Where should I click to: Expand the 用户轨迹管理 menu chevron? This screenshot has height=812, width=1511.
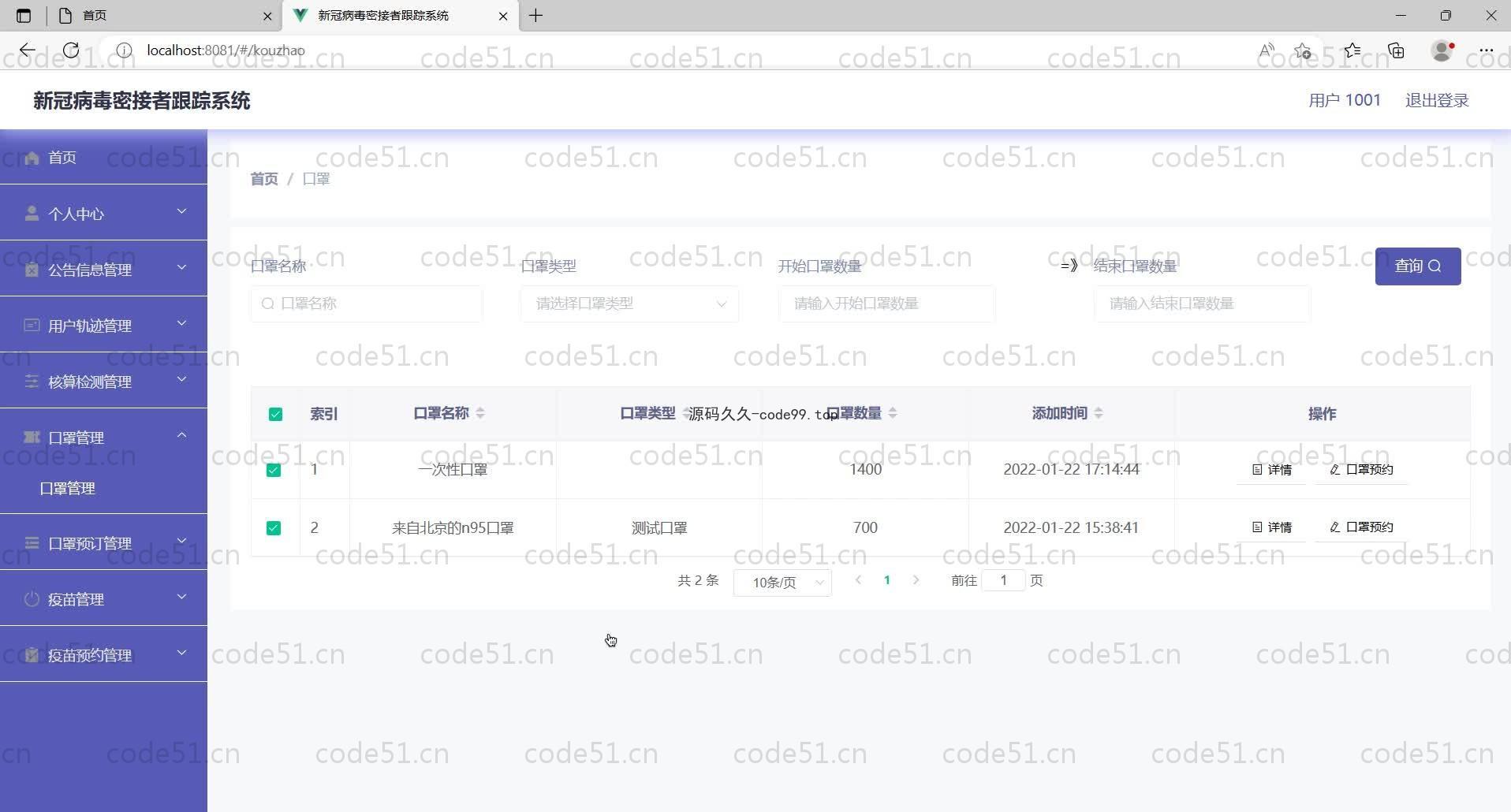tap(182, 323)
